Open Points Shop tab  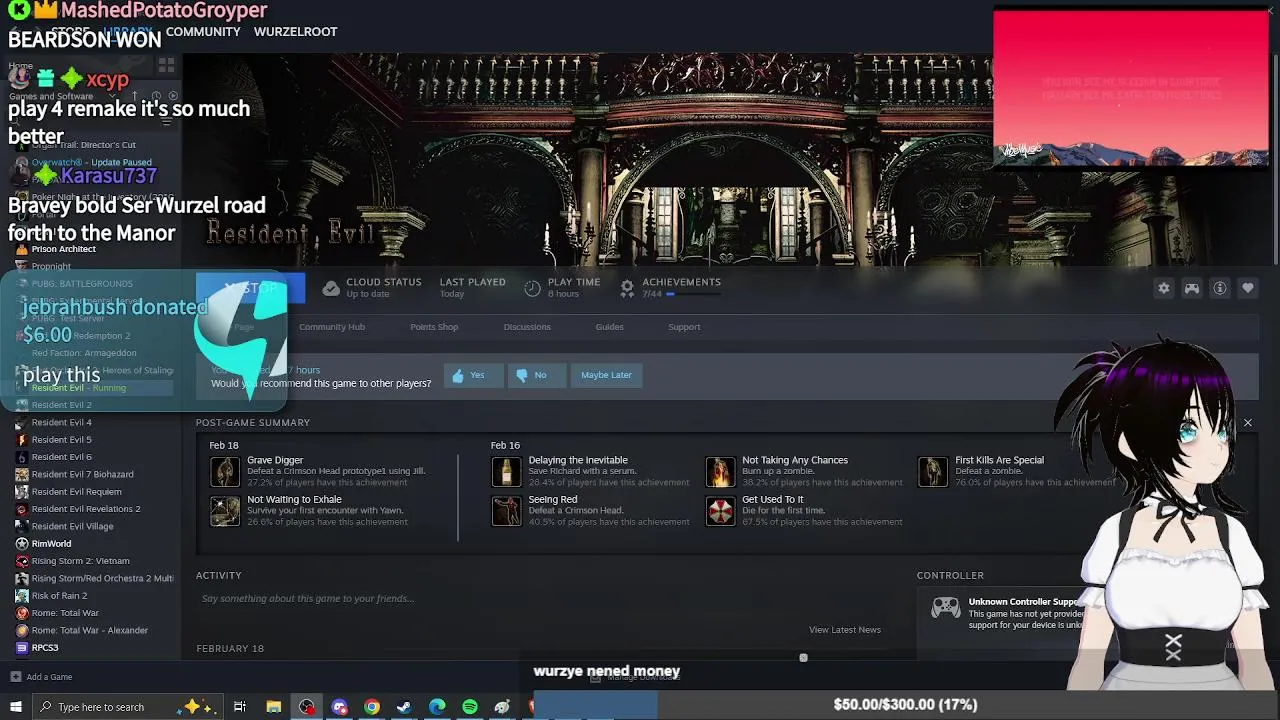434,327
